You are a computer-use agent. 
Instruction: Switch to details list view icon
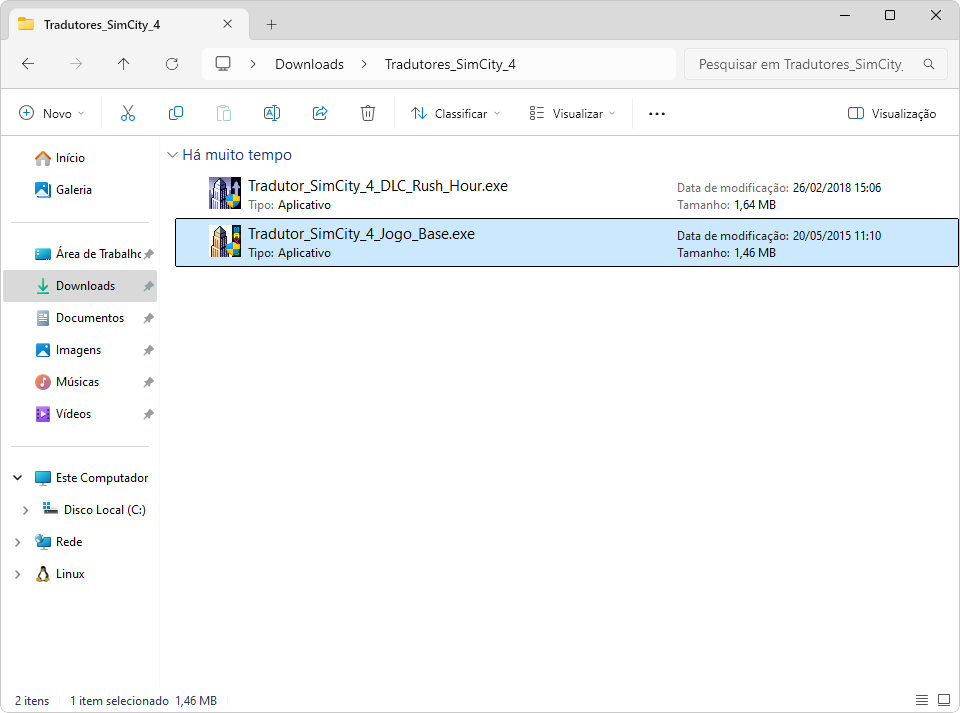tap(922, 700)
